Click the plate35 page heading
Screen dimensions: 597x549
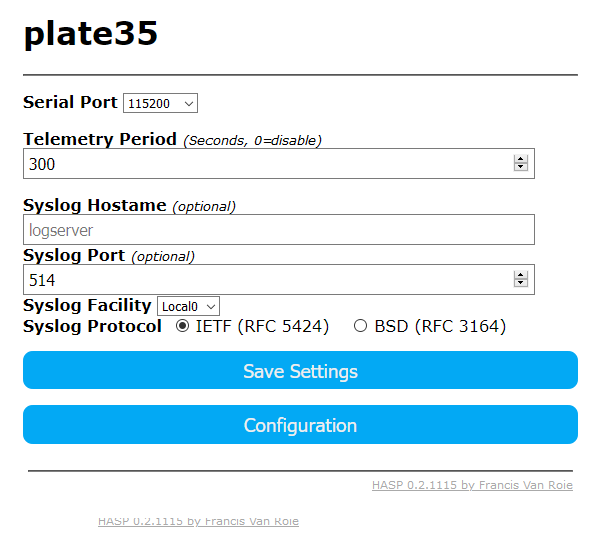click(x=91, y=34)
